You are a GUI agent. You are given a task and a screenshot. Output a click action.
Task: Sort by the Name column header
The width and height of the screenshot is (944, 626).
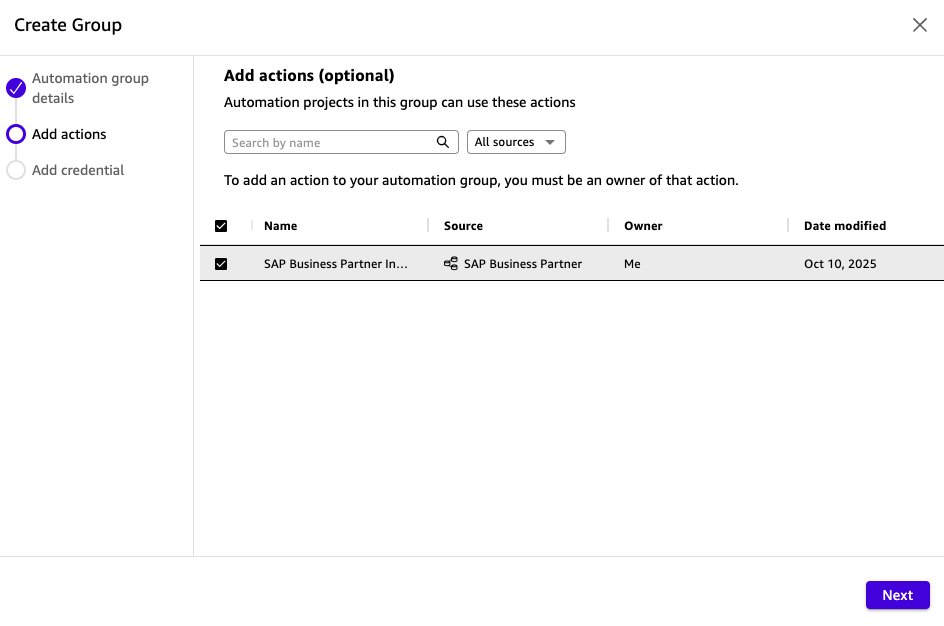tap(280, 226)
